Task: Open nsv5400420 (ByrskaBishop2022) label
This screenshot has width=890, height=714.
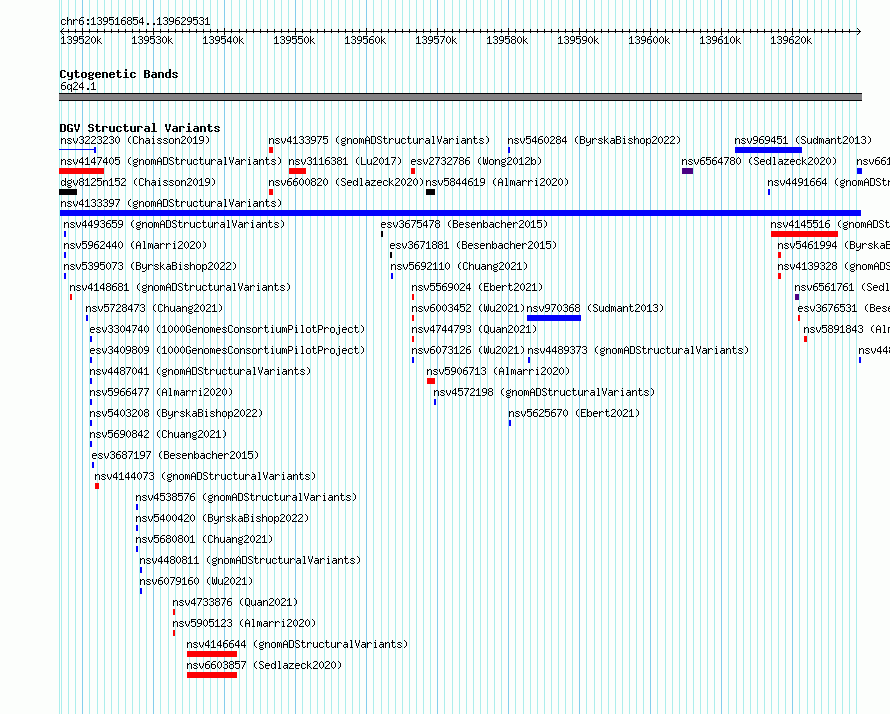Action: click(222, 518)
